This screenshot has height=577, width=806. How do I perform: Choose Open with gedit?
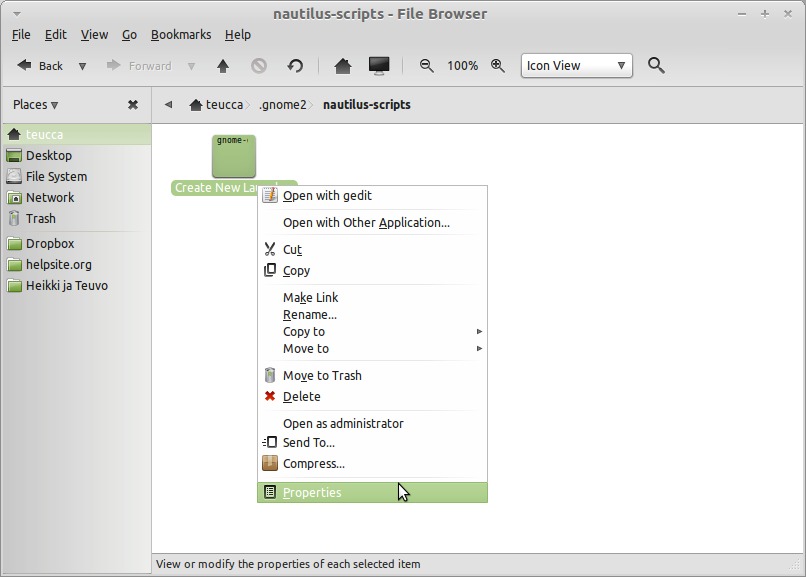pyautogui.click(x=372, y=196)
